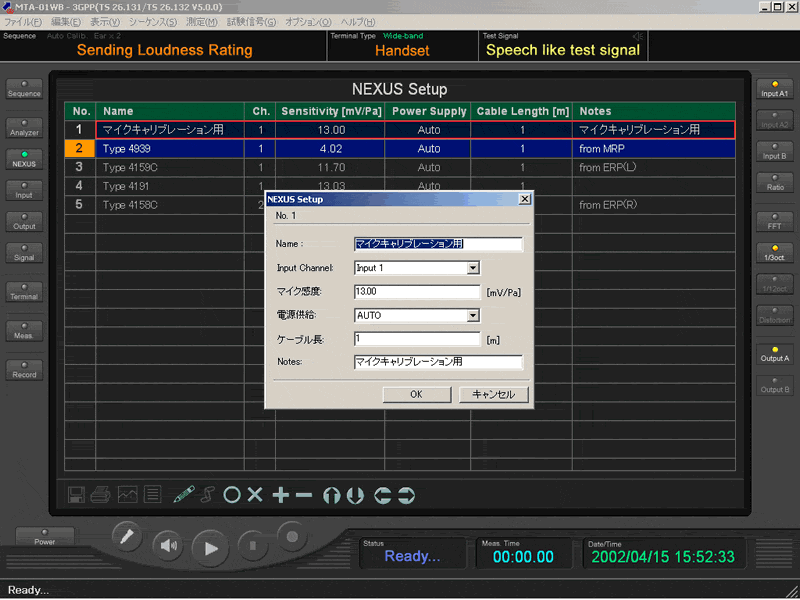Open the ヘルプ(H) menu
The width and height of the screenshot is (800, 600).
pos(358,22)
